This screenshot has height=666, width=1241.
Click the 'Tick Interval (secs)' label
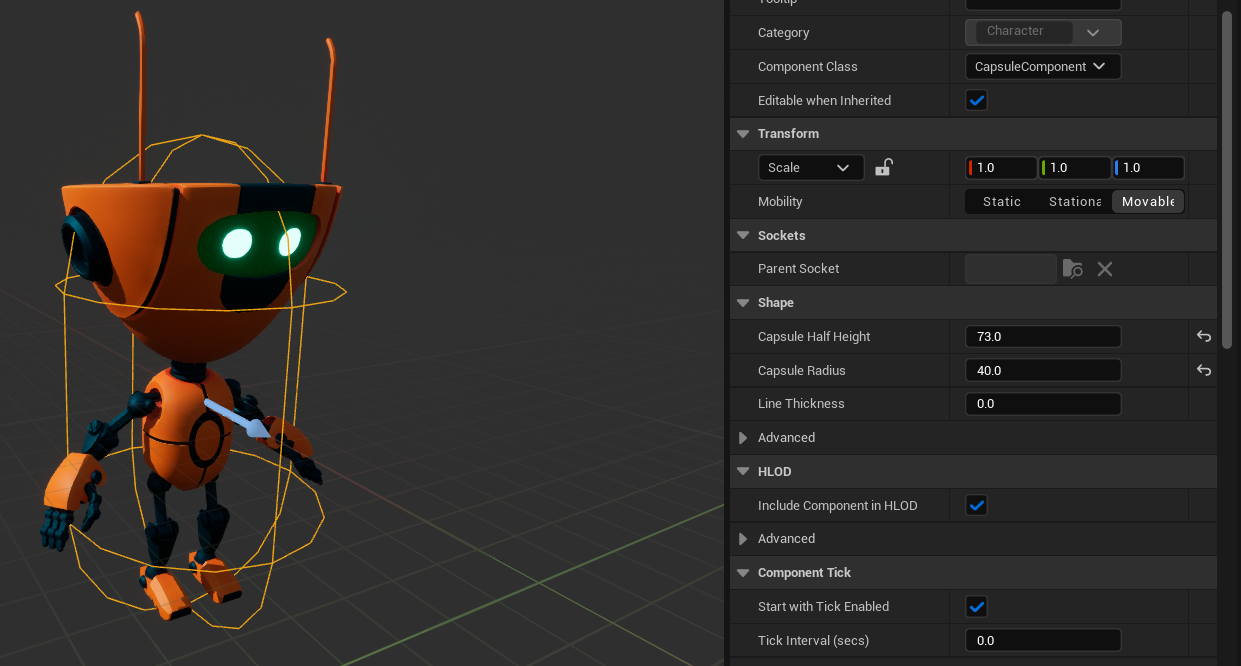click(813, 641)
